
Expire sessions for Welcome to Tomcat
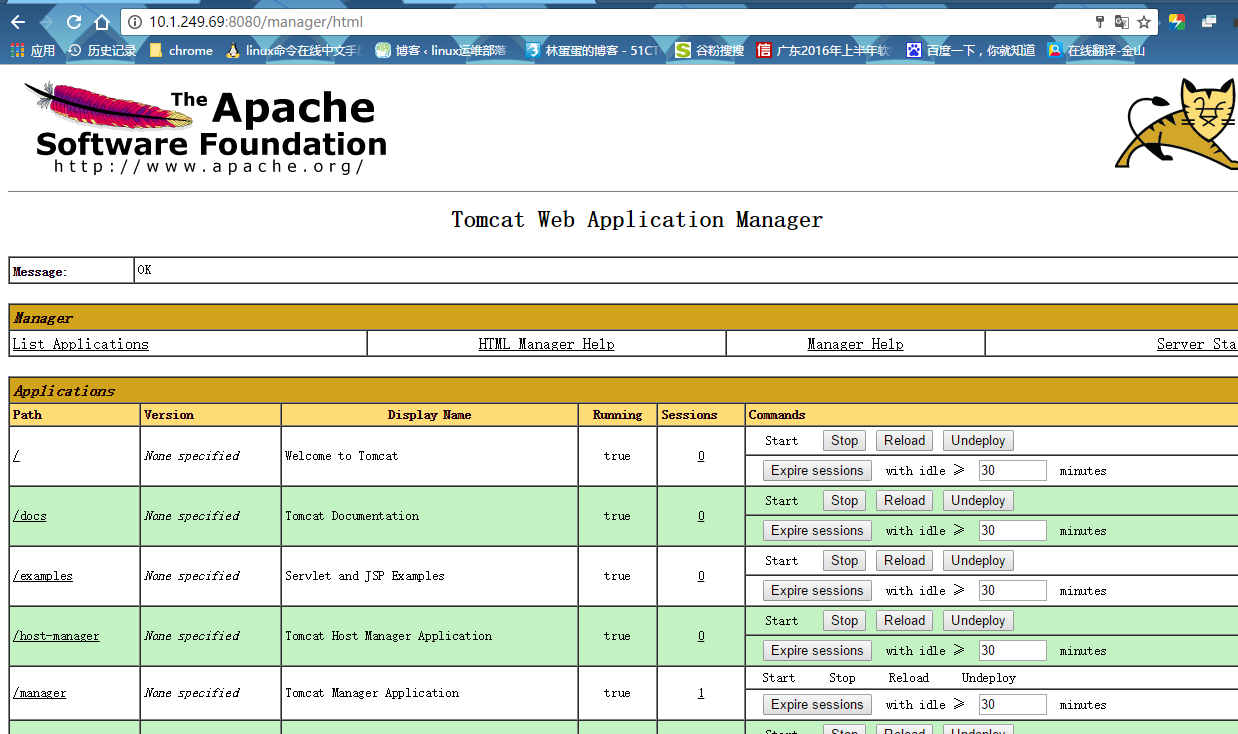(817, 471)
